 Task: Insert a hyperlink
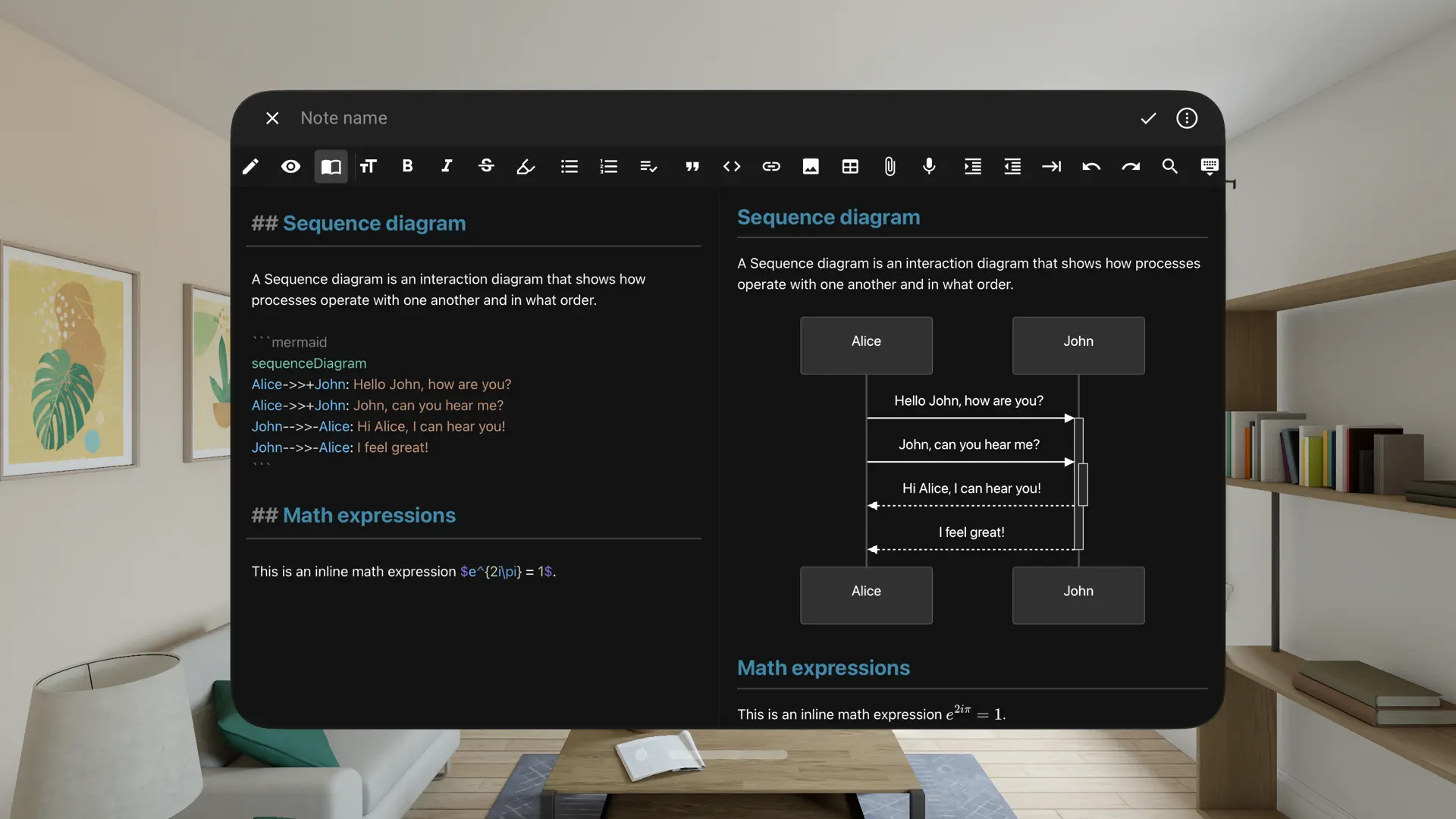[x=770, y=166]
